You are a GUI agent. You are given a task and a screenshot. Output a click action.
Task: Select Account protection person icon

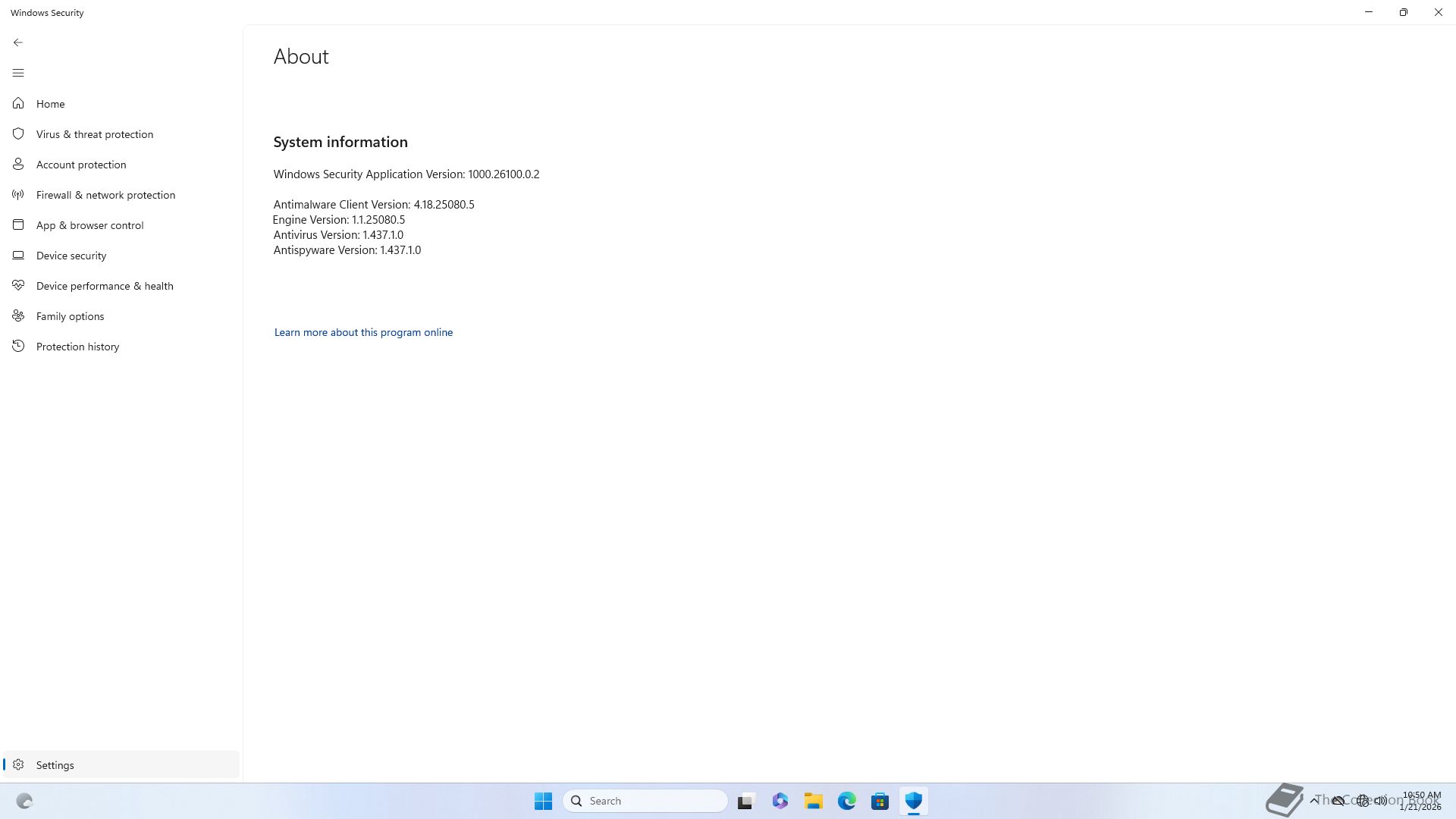click(18, 164)
